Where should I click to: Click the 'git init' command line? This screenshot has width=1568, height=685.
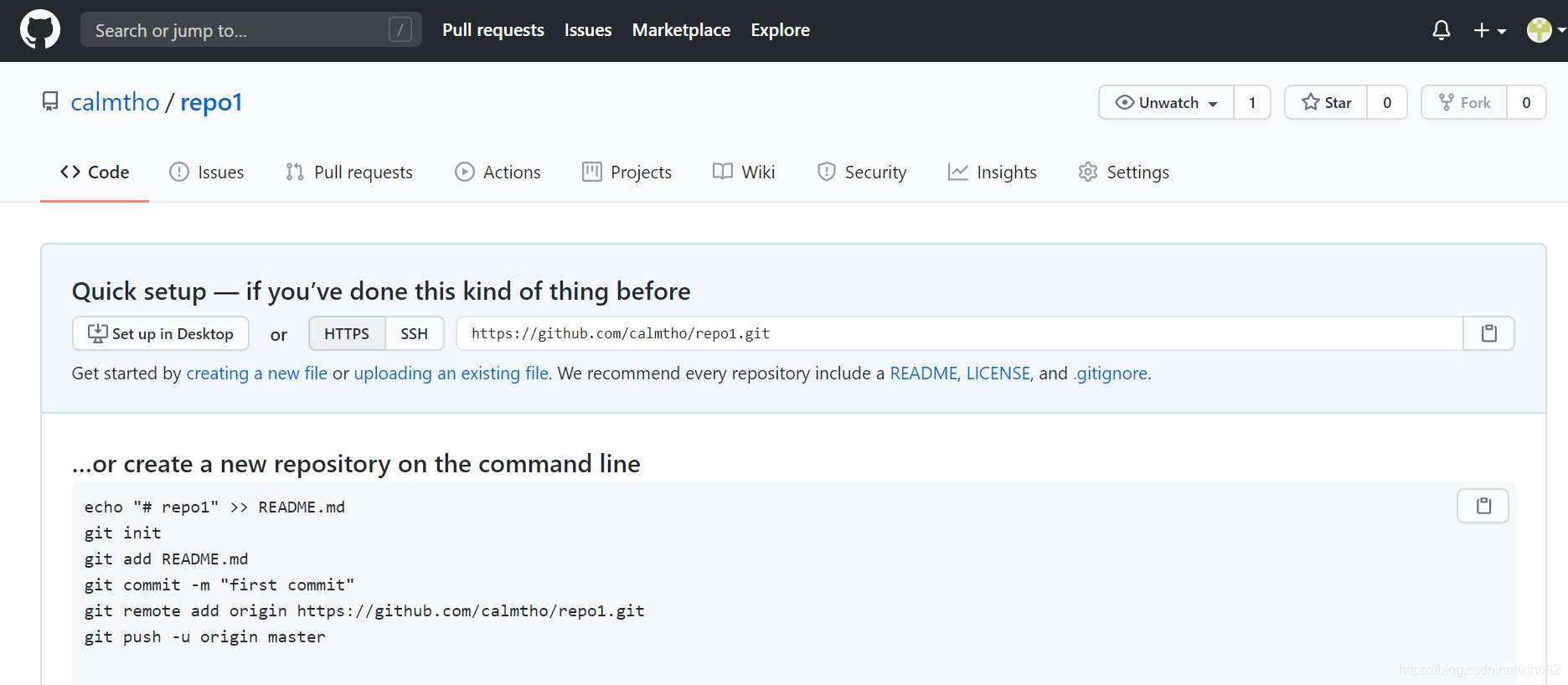click(123, 533)
